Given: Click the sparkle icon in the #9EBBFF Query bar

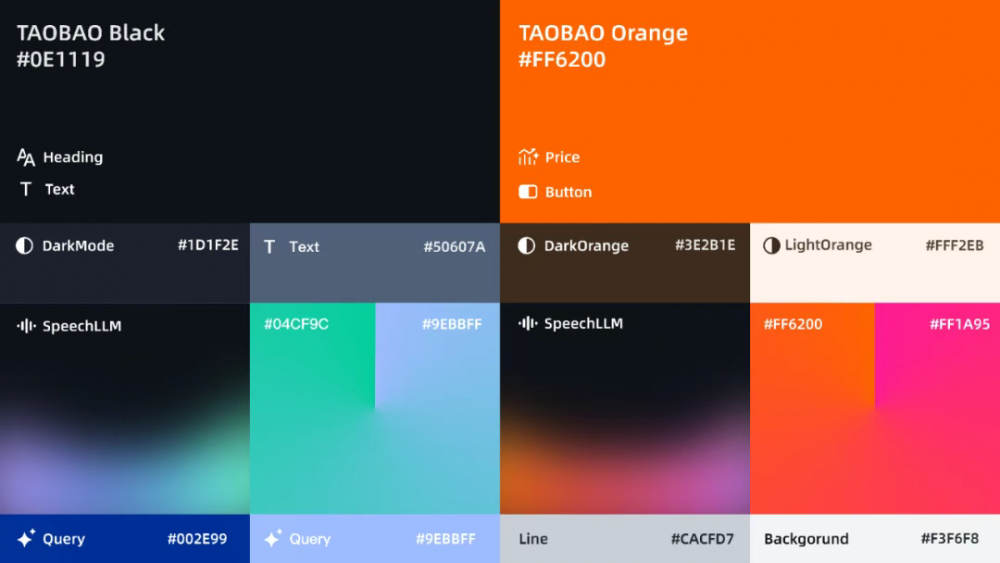Looking at the screenshot, I should tap(273, 538).
